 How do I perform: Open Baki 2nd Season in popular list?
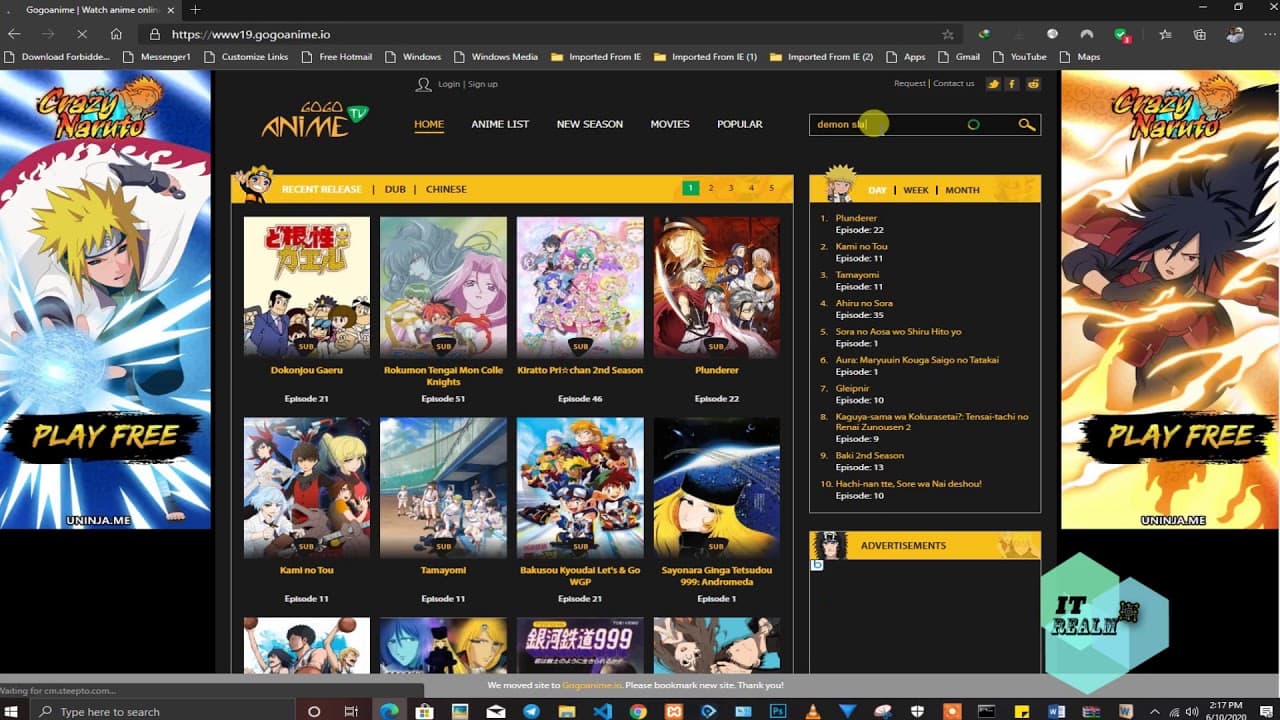pyautogui.click(x=870, y=455)
